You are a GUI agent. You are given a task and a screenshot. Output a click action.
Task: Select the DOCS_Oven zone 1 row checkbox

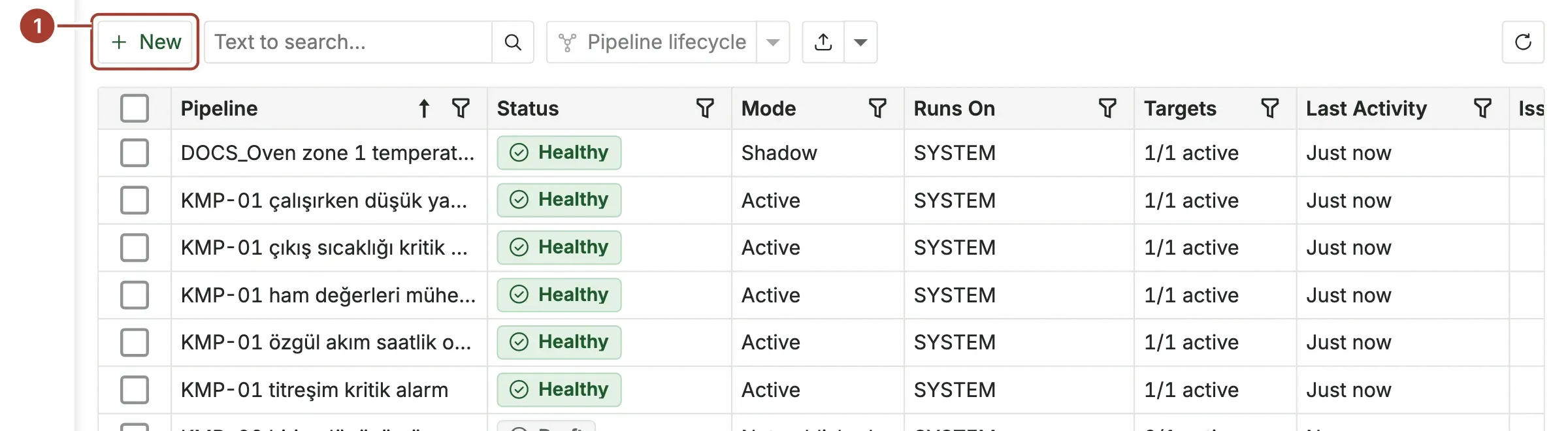coord(135,153)
